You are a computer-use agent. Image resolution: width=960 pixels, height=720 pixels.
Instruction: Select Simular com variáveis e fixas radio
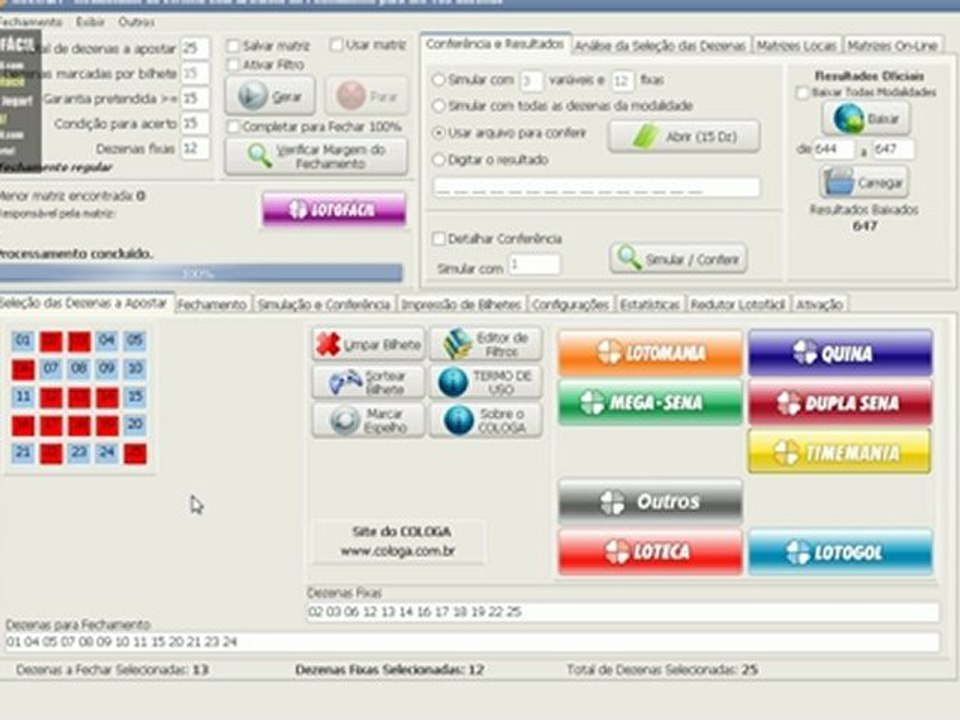tap(438, 80)
